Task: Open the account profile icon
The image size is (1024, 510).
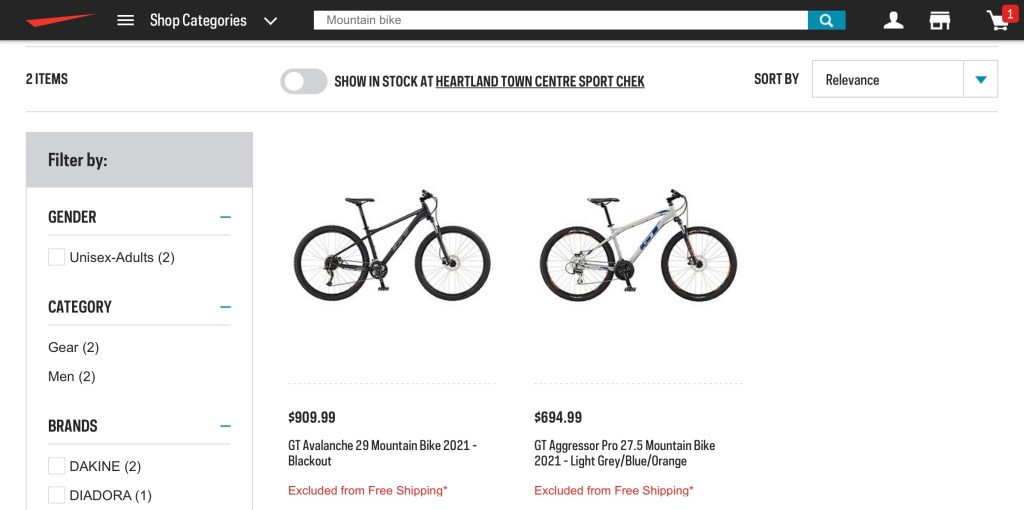Action: pyautogui.click(x=893, y=20)
